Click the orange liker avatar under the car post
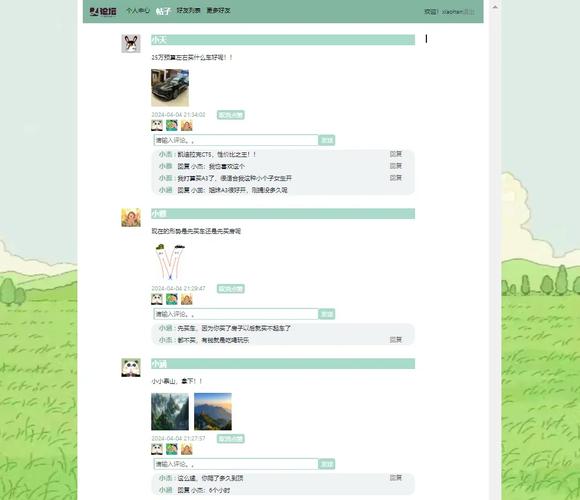 pyautogui.click(x=186, y=125)
